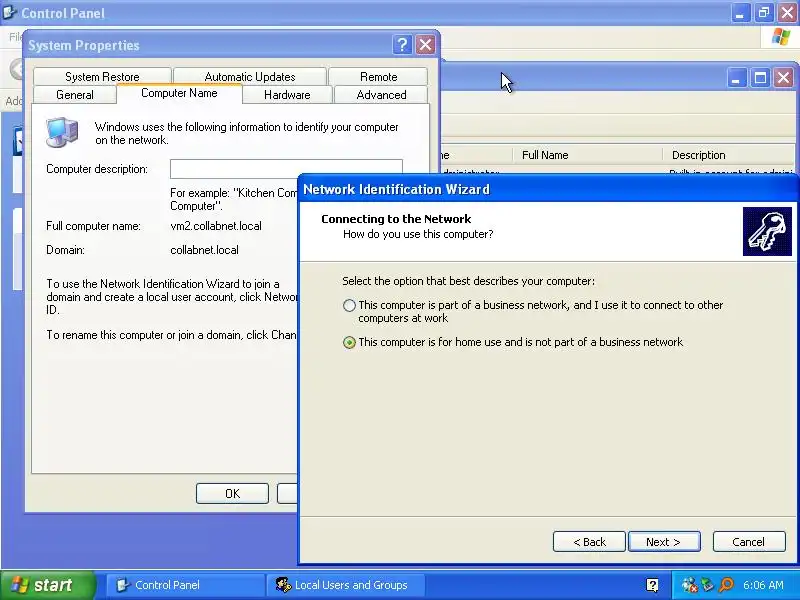Minimize the Control Panel window
This screenshot has height=600, width=800.
coord(740,13)
